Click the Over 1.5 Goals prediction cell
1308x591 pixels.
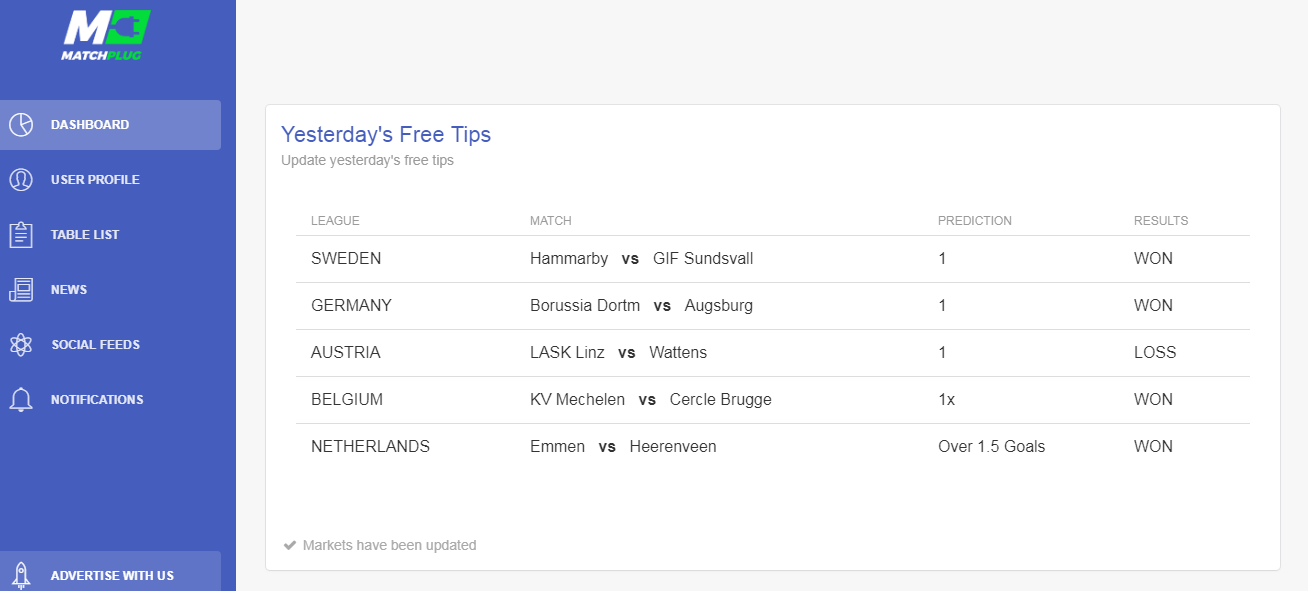(992, 447)
